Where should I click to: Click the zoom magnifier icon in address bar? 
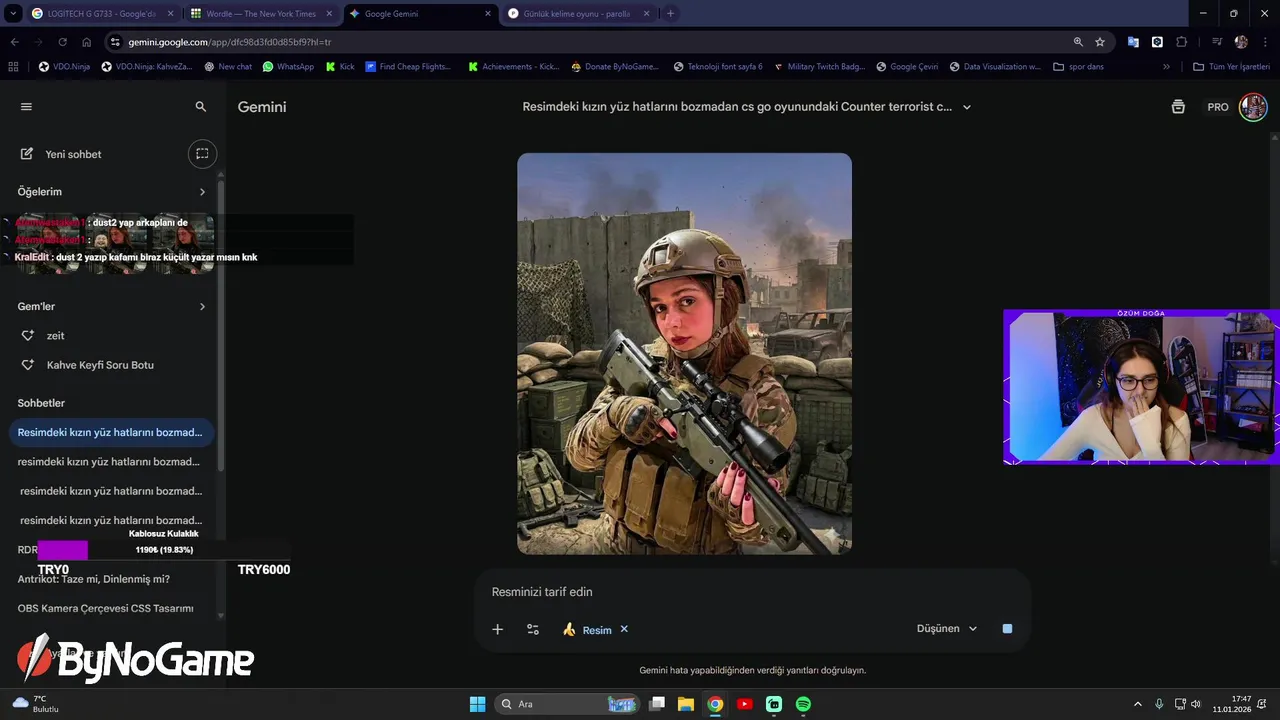(x=1078, y=42)
